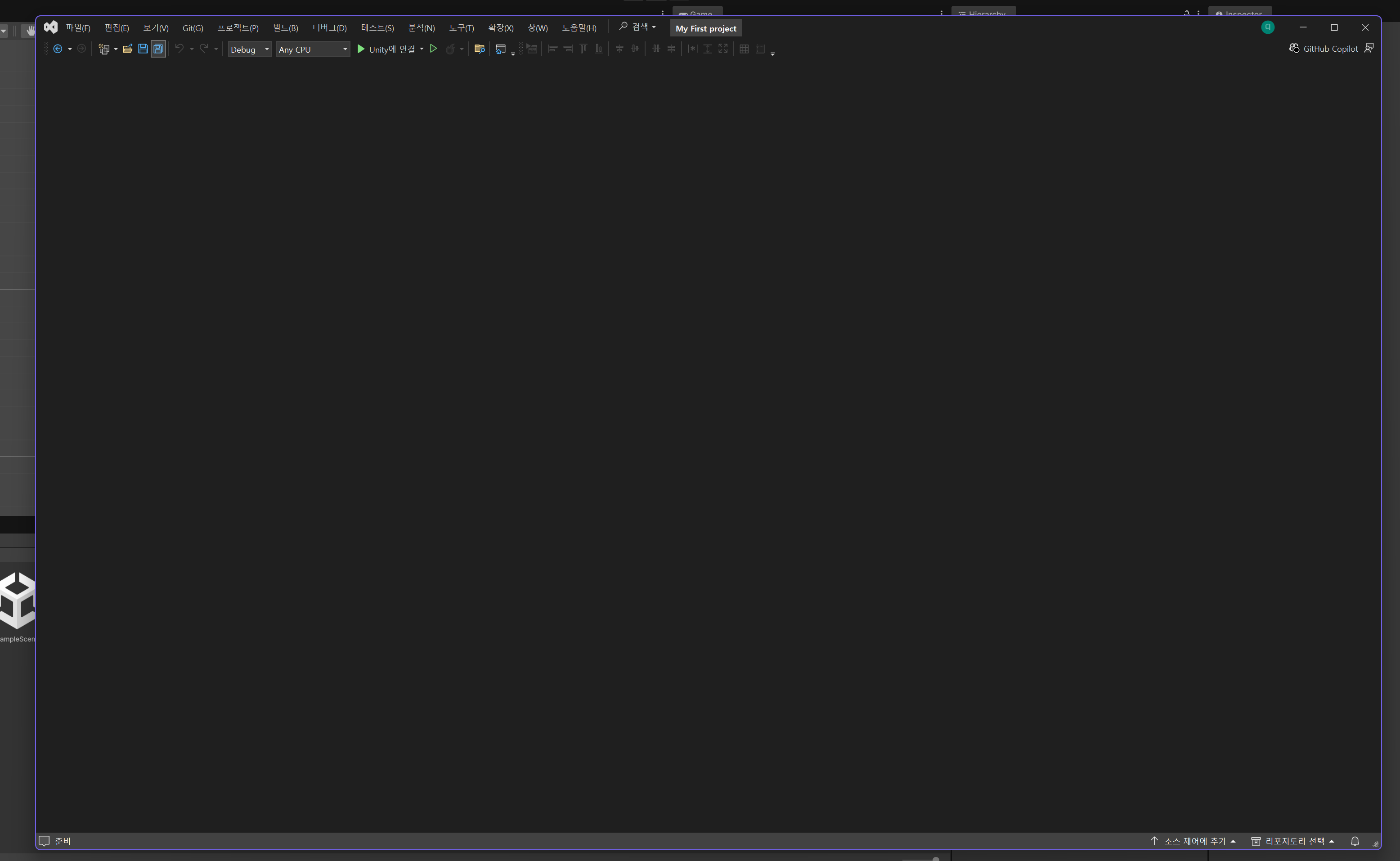Click the open file folder icon

pyautogui.click(x=127, y=49)
